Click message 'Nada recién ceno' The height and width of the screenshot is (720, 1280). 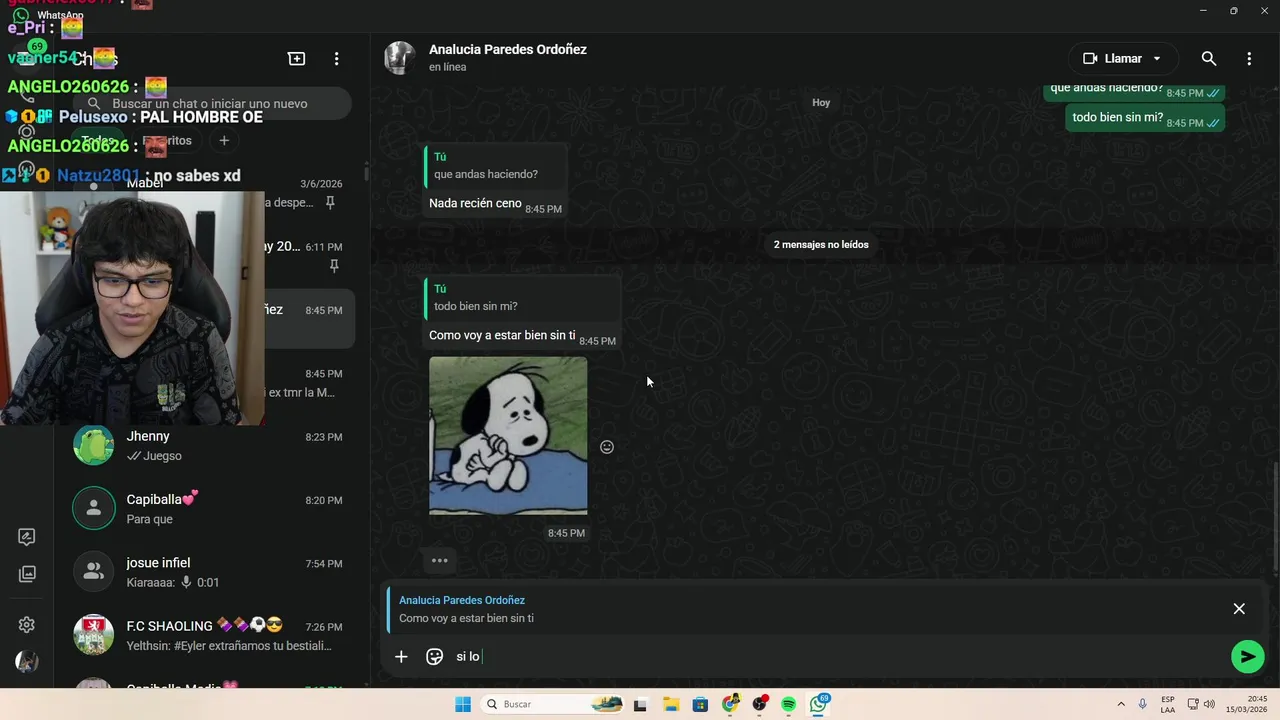coord(475,203)
